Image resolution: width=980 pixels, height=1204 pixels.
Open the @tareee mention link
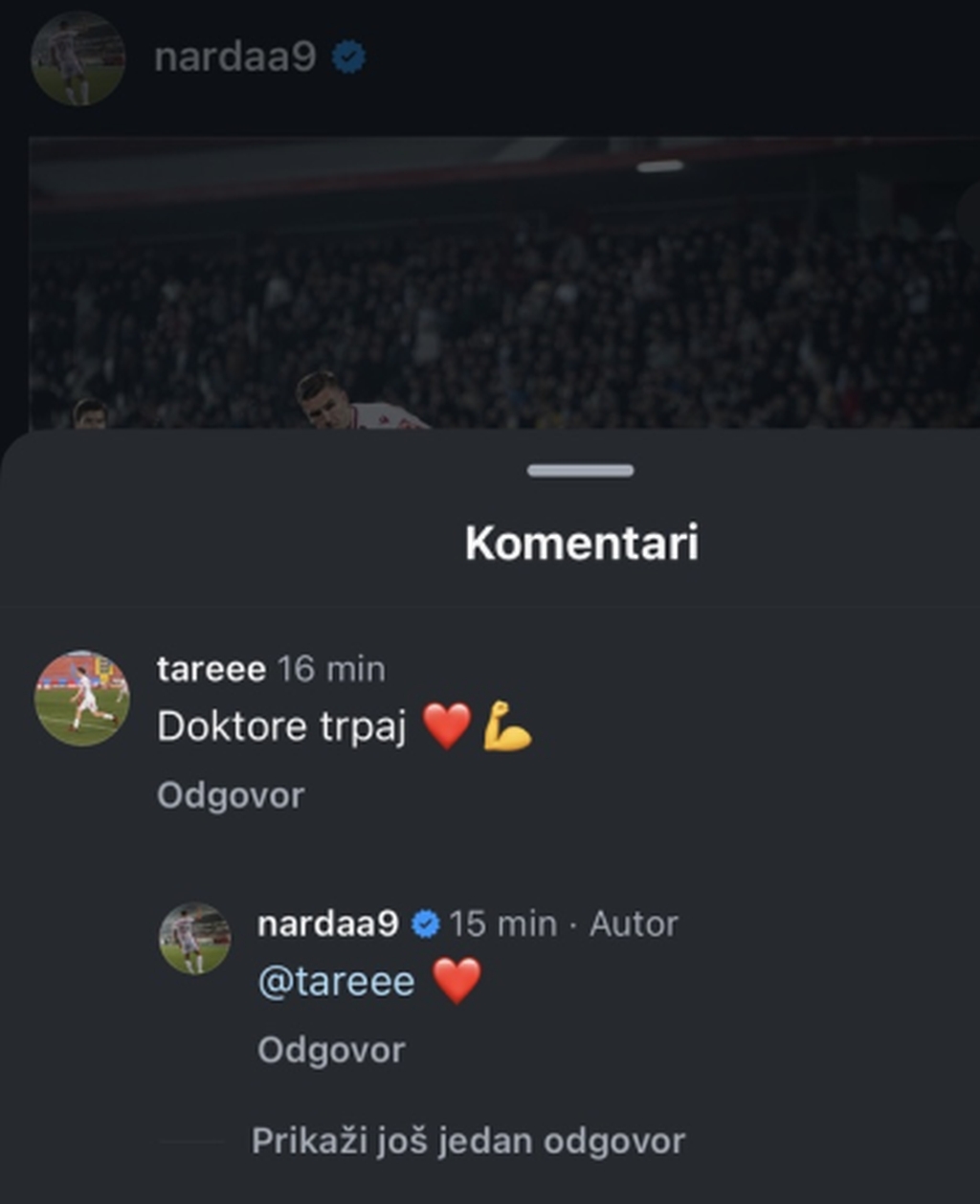[x=337, y=982]
